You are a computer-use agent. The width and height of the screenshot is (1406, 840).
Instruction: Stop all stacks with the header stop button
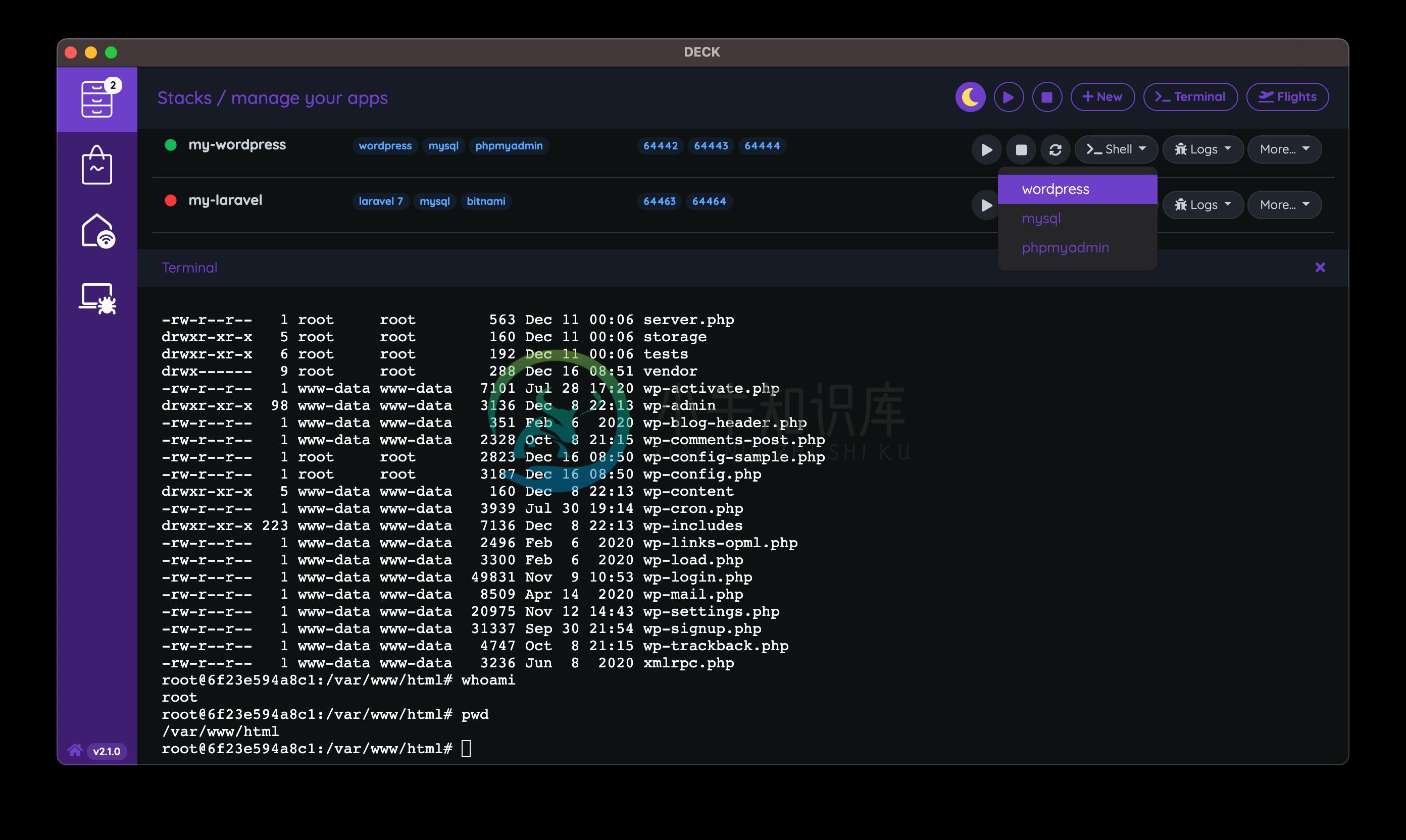click(1047, 97)
